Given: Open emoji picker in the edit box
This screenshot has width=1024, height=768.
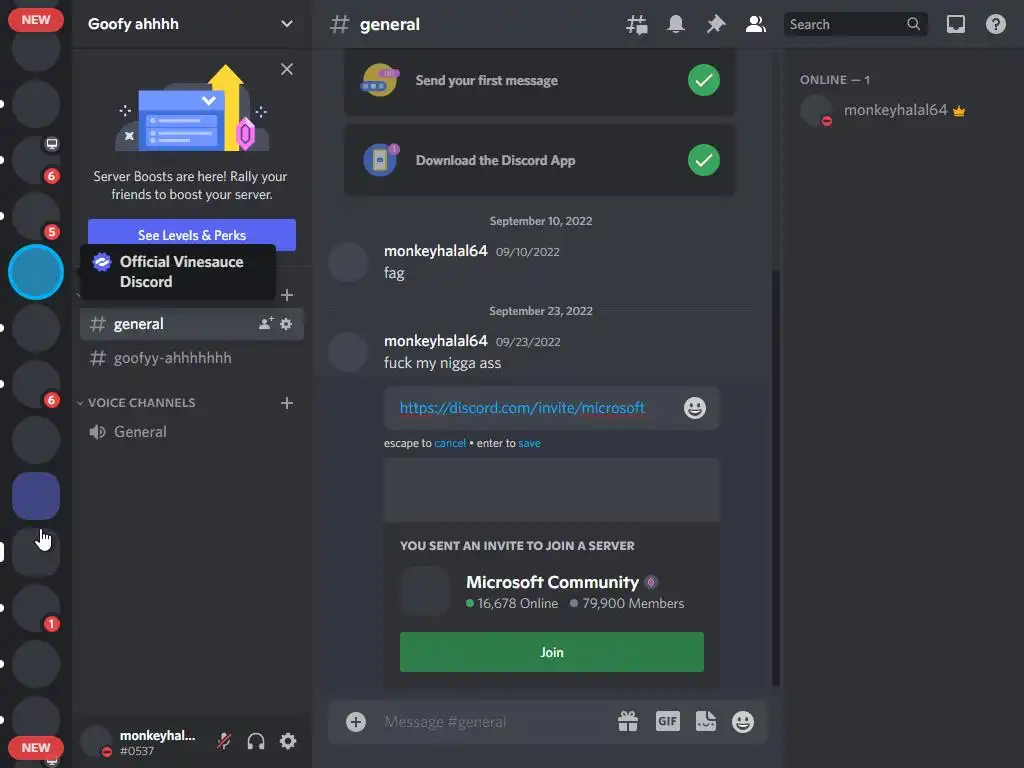Looking at the screenshot, I should [x=695, y=408].
